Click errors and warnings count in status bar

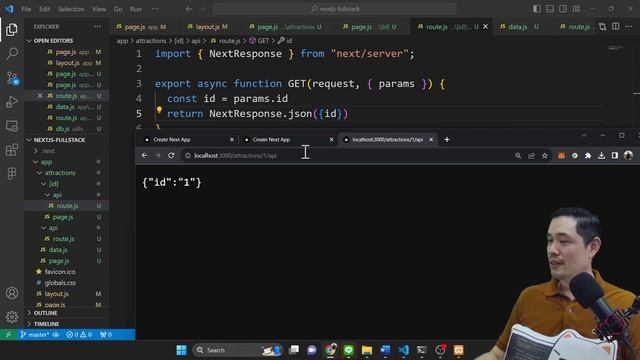(79, 335)
